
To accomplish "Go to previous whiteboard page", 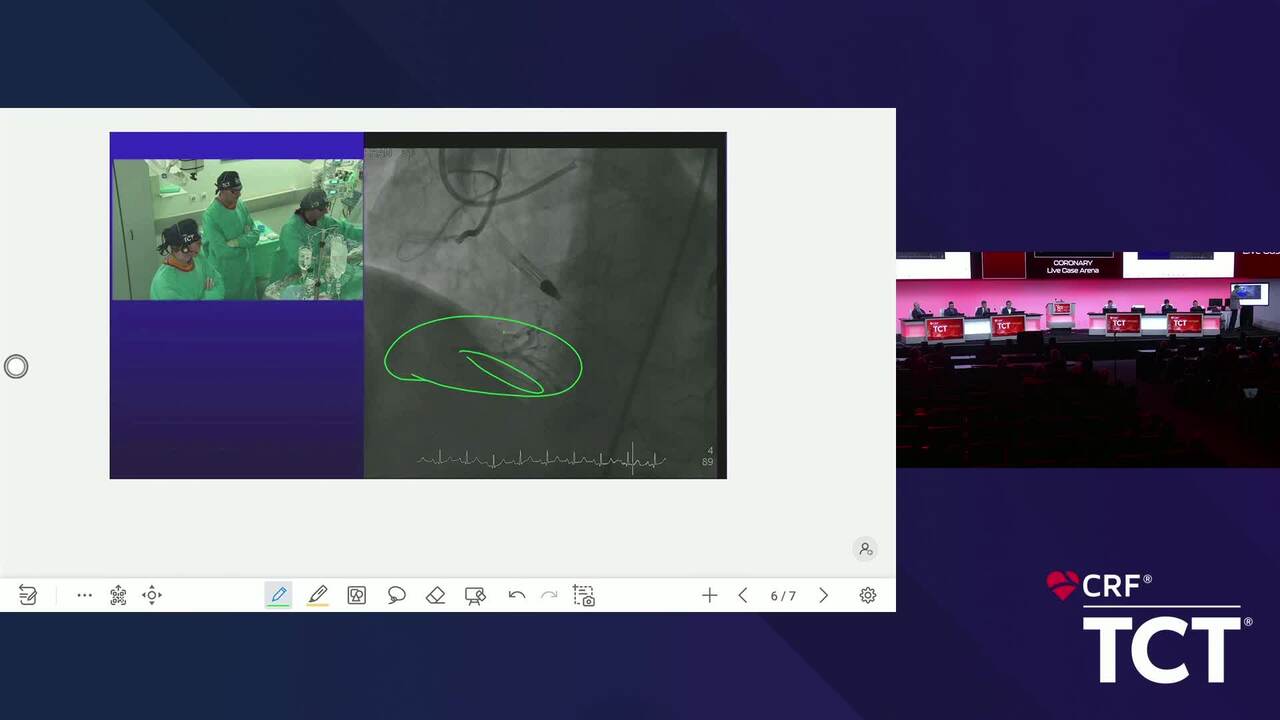I will coord(743,595).
